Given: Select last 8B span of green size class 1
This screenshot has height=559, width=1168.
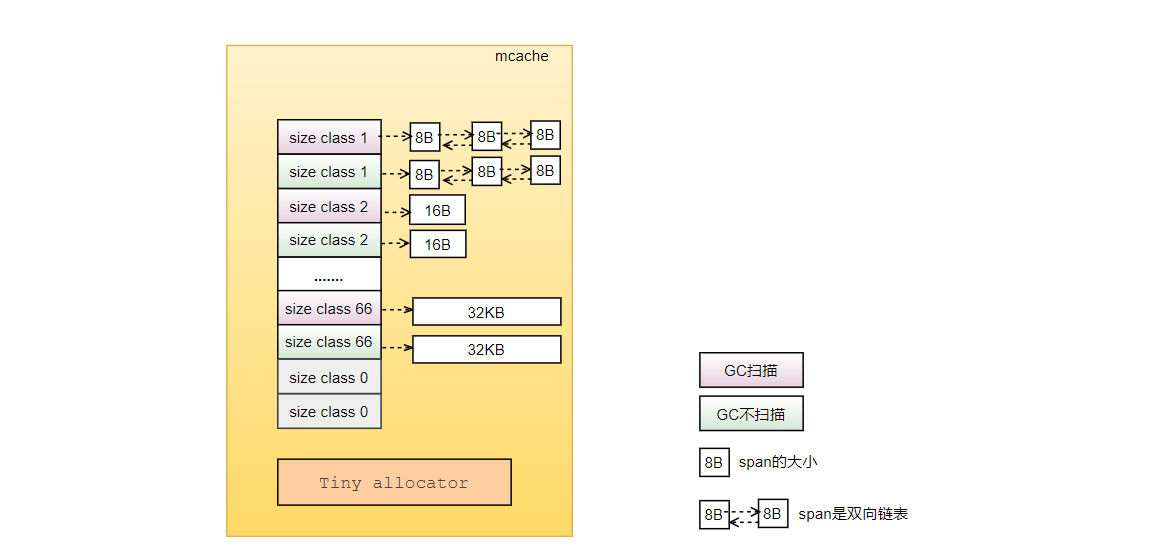Looking at the screenshot, I should 545,171.
